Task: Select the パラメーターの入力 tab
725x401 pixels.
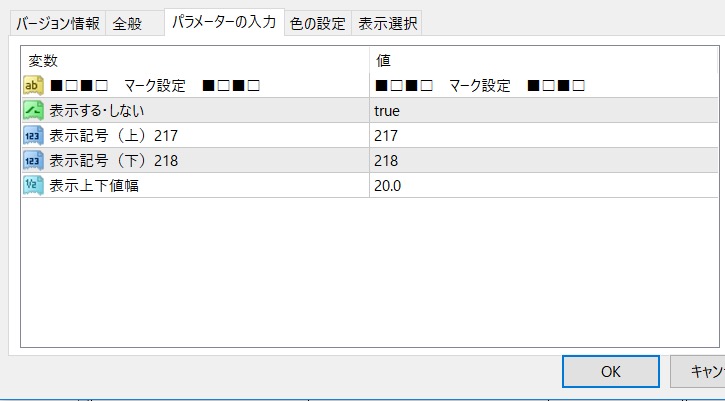Action: (x=223, y=22)
